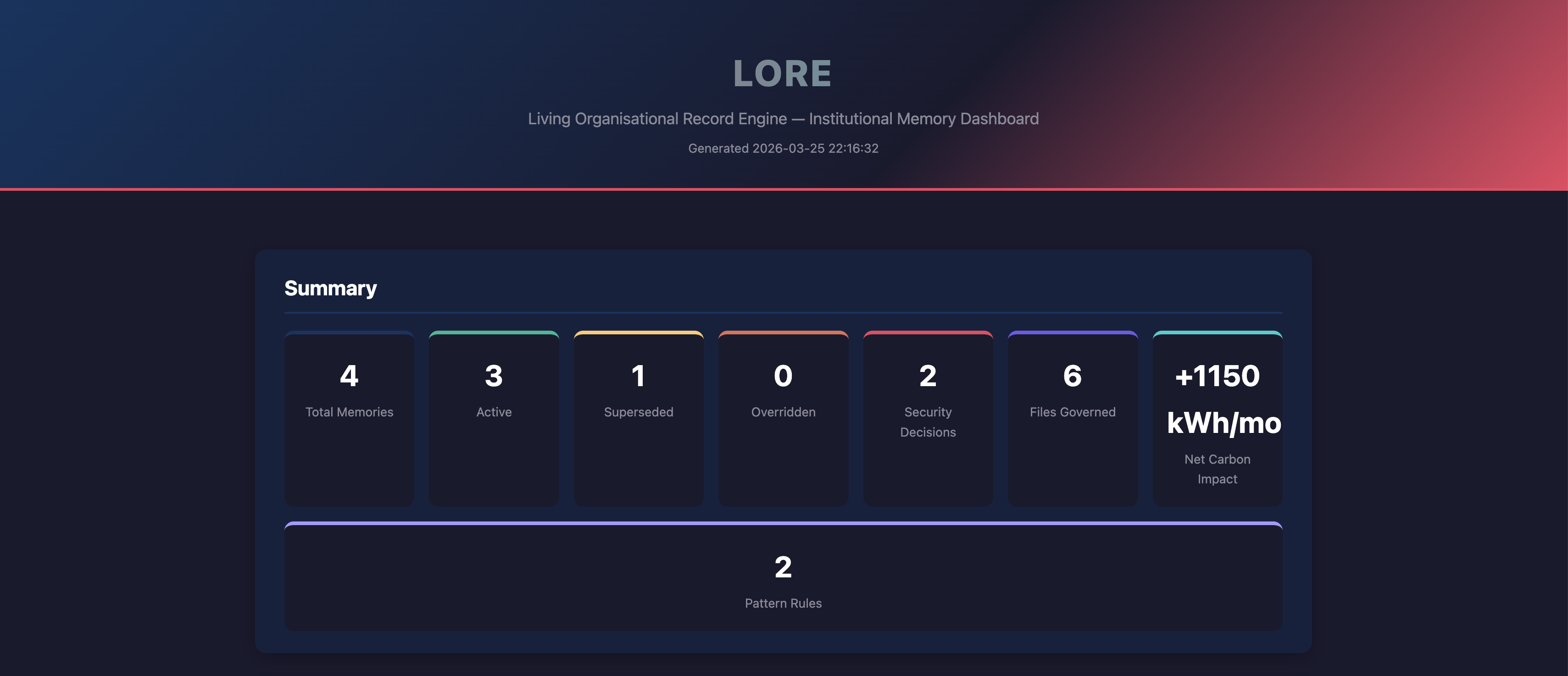Click the Pattern Rules label text
Viewport: 1568px width, 676px height.
(x=783, y=603)
